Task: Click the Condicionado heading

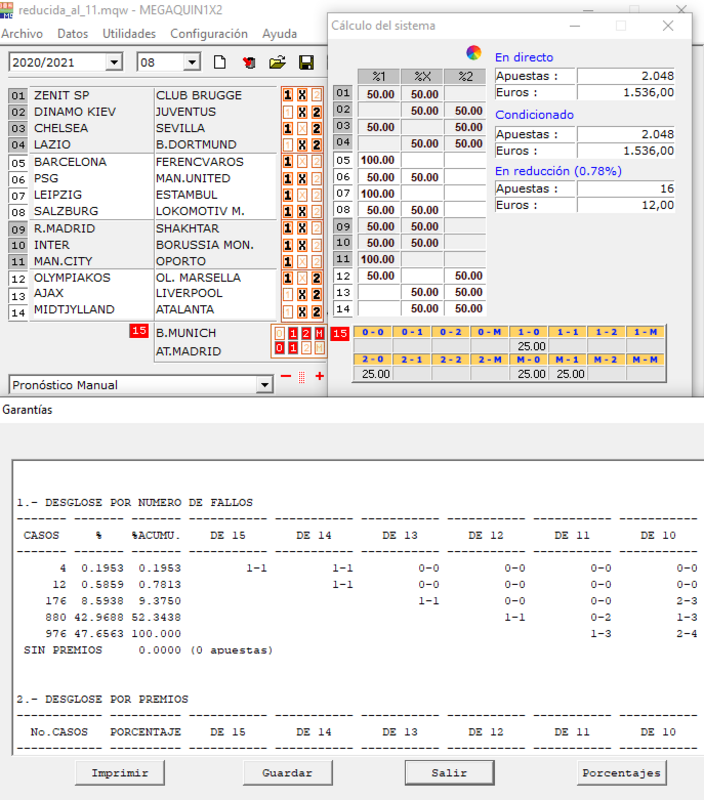Action: click(x=534, y=115)
